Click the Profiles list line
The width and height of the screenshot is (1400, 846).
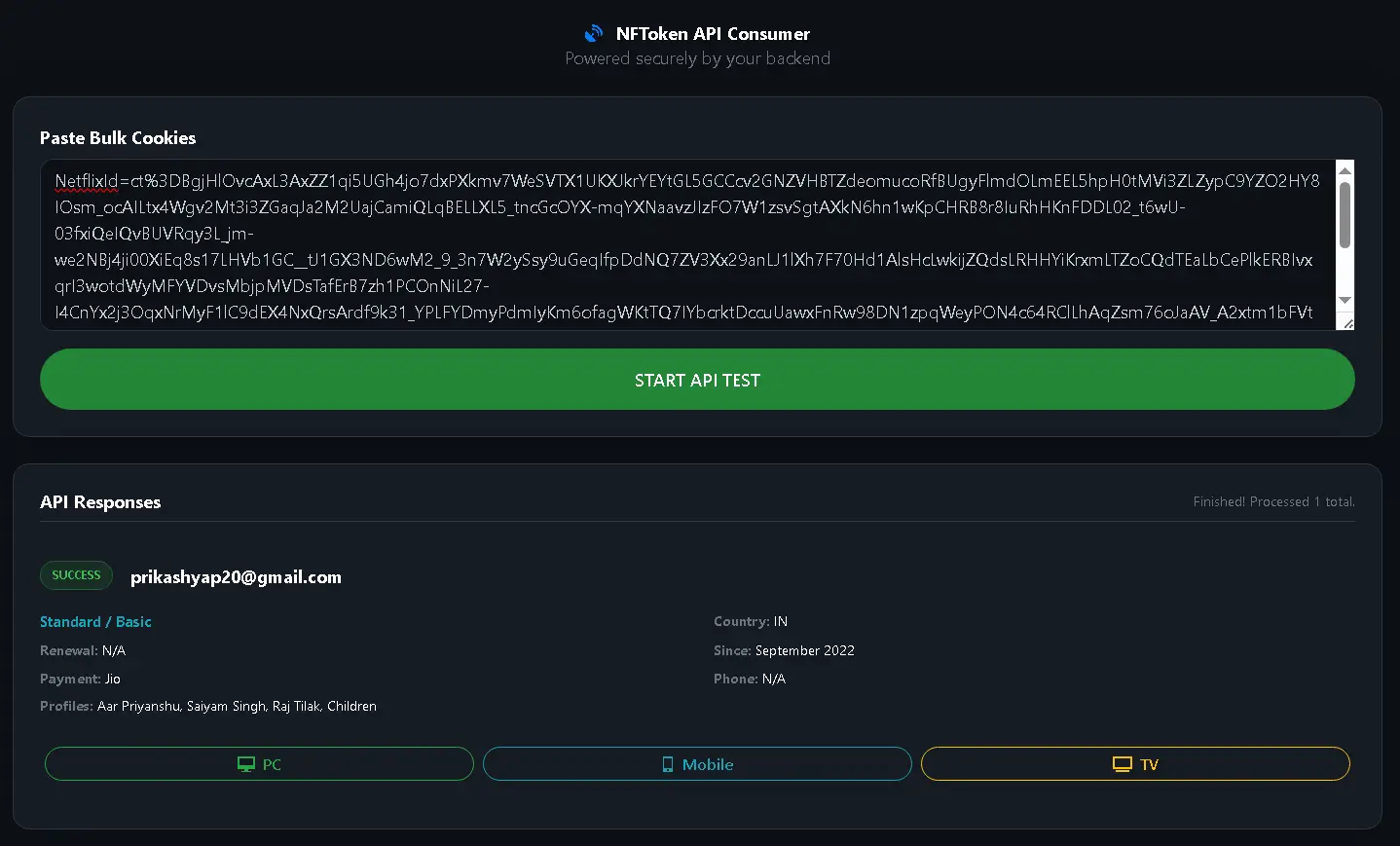208,706
